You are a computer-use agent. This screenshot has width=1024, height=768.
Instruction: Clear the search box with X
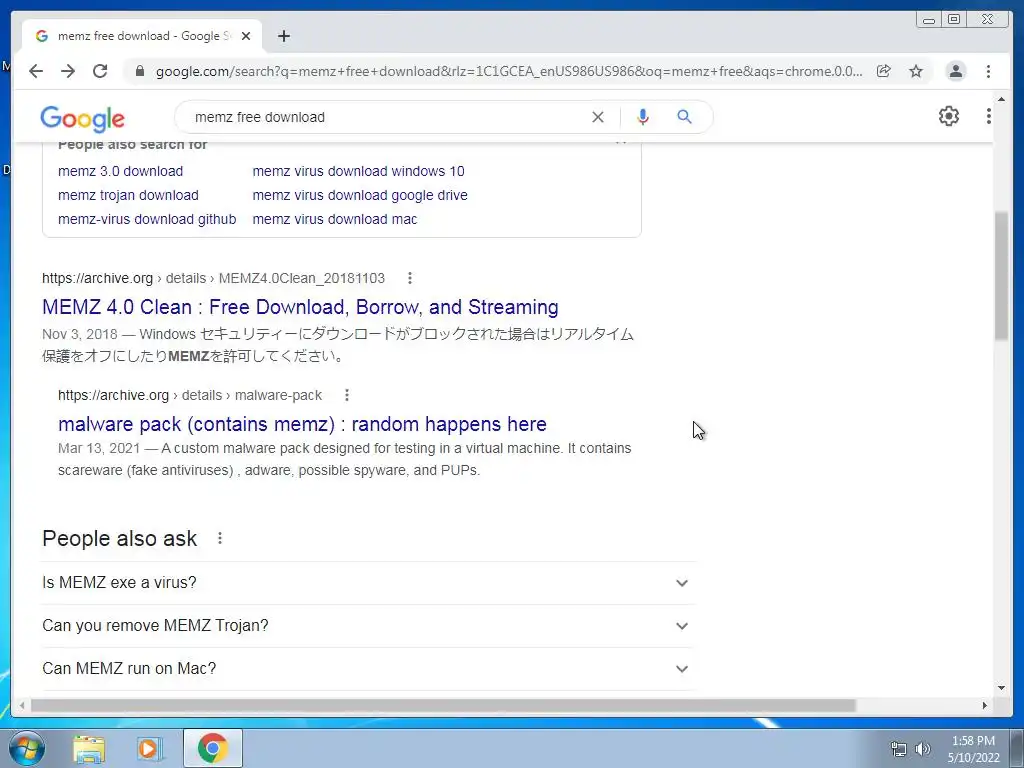598,117
